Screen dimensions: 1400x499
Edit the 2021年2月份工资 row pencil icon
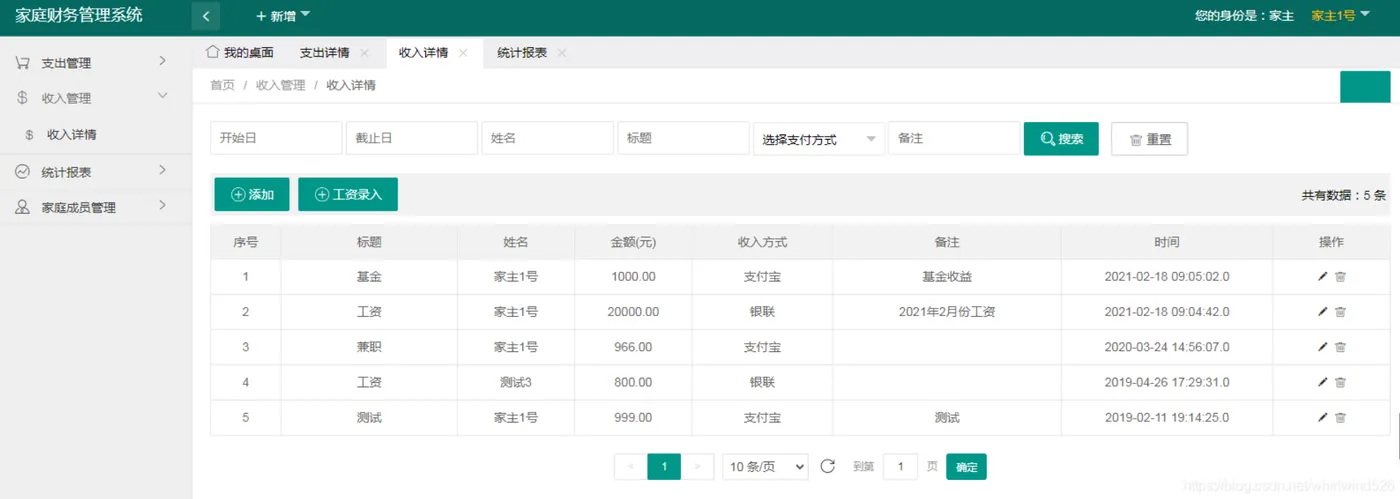[x=1323, y=312]
